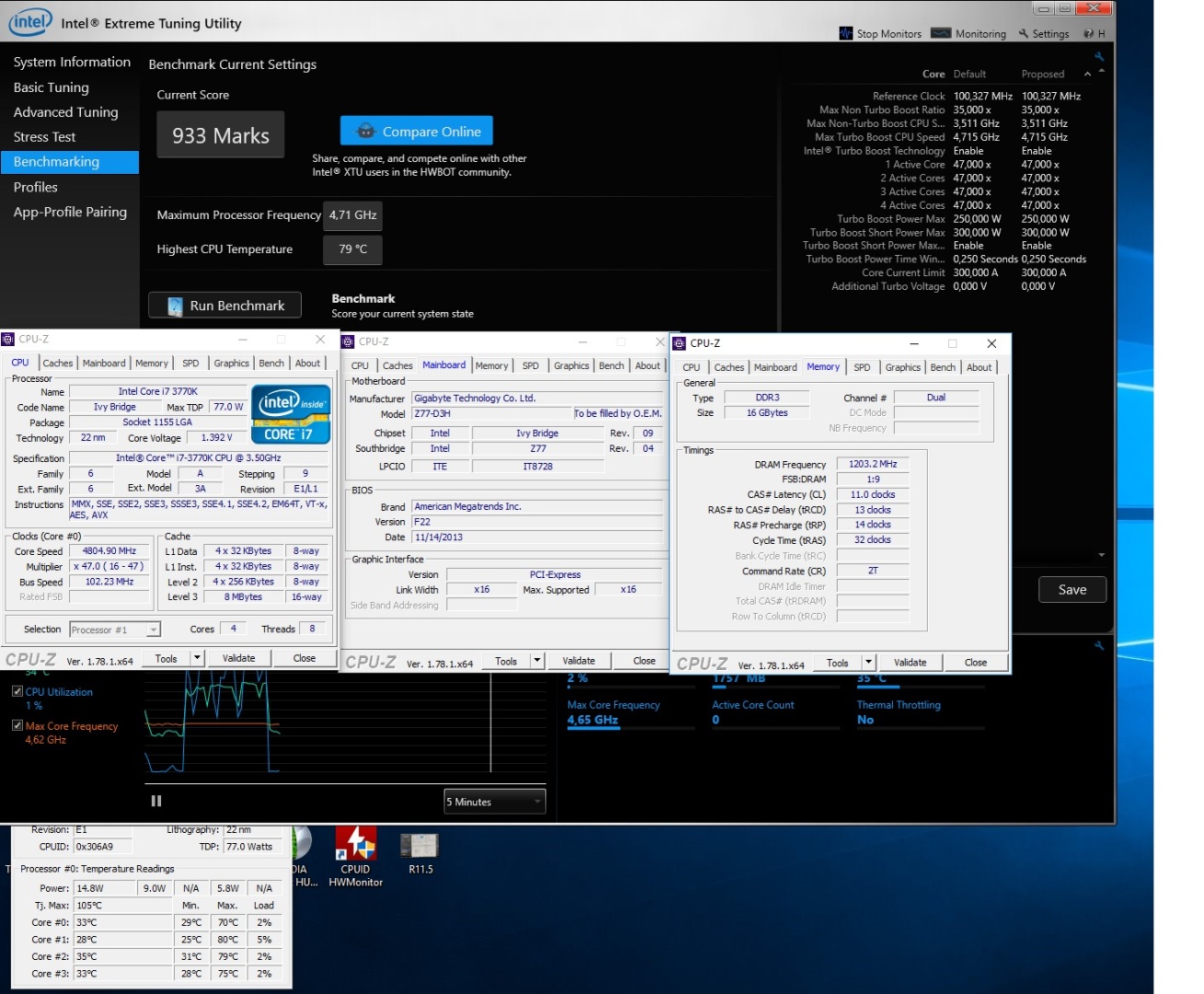Image resolution: width=1204 pixels, height=994 pixels.
Task: Pause the monitoring graph with the pause icon
Action: 156,801
